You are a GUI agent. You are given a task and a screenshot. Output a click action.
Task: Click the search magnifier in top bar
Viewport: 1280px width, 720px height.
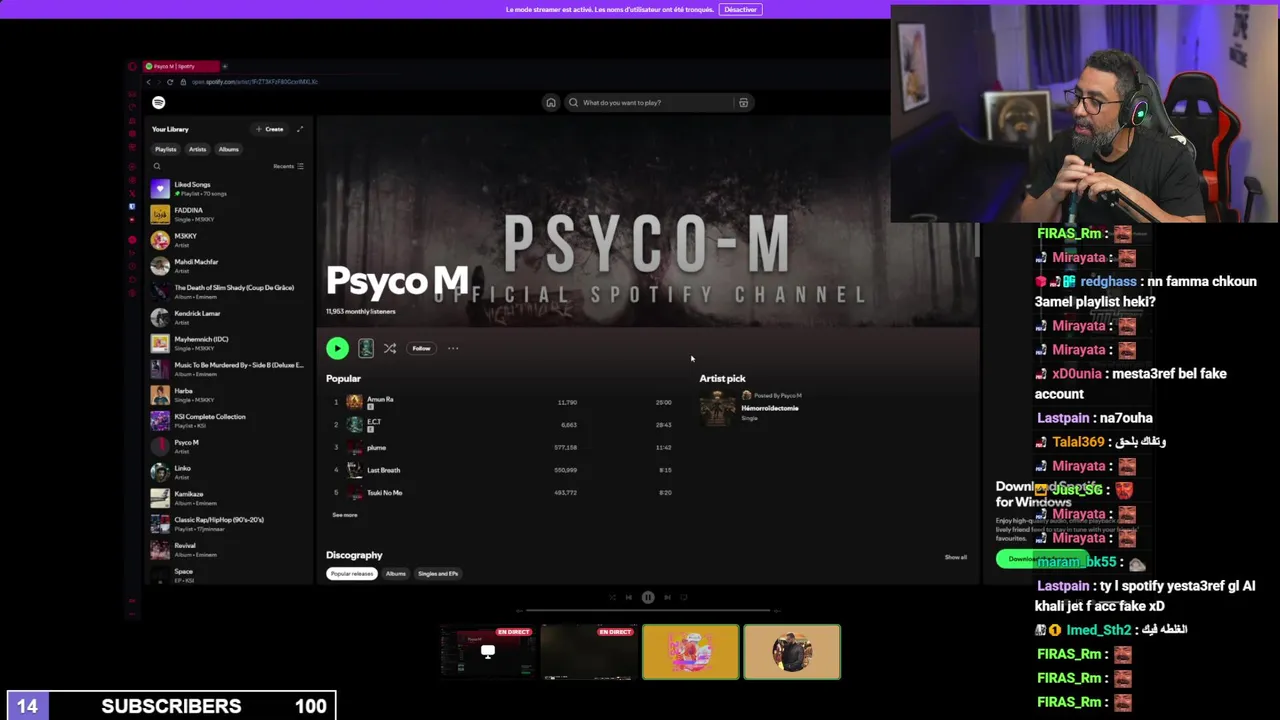pyautogui.click(x=573, y=102)
